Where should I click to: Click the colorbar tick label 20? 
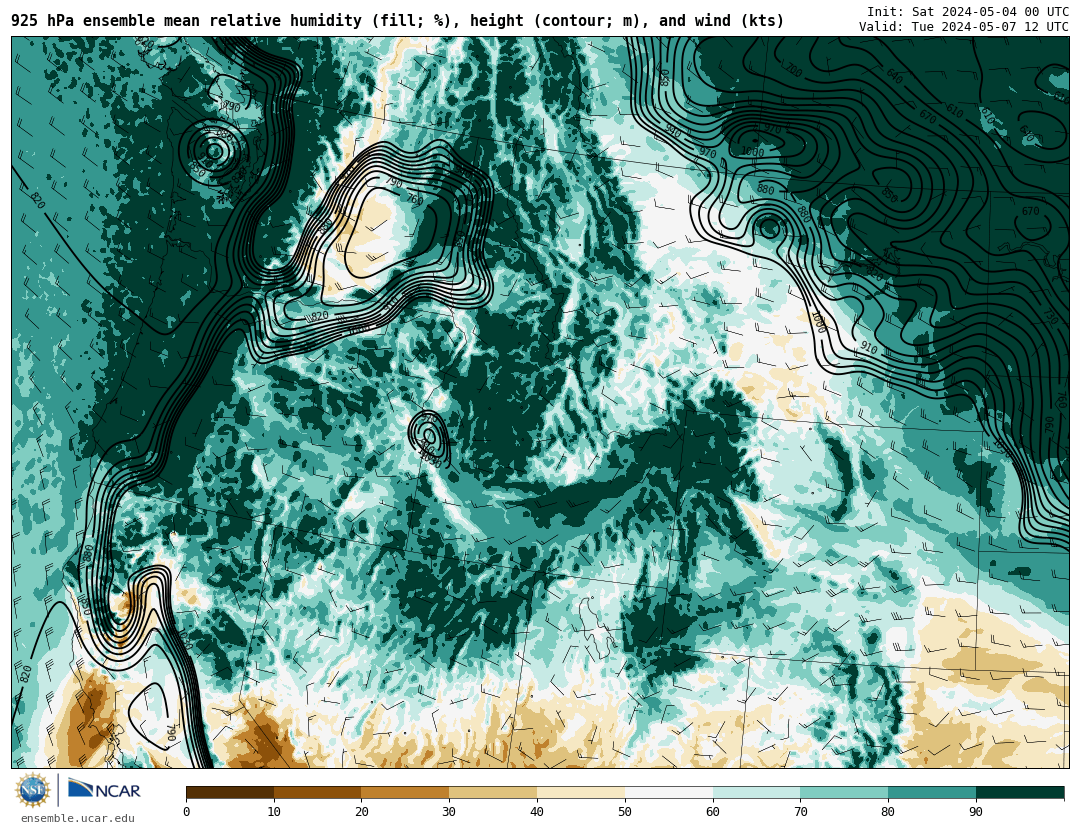pos(362,812)
